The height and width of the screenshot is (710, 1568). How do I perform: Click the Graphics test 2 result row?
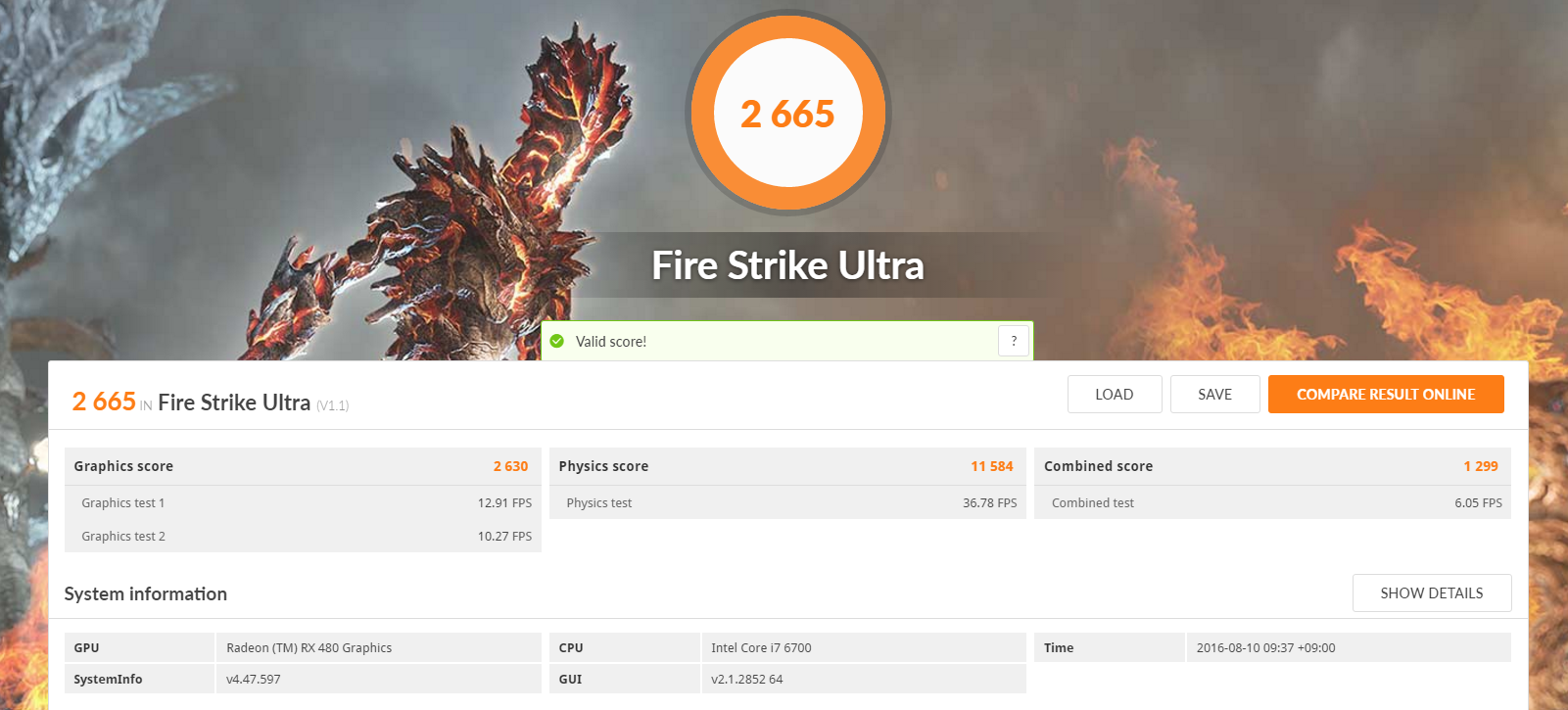click(303, 536)
